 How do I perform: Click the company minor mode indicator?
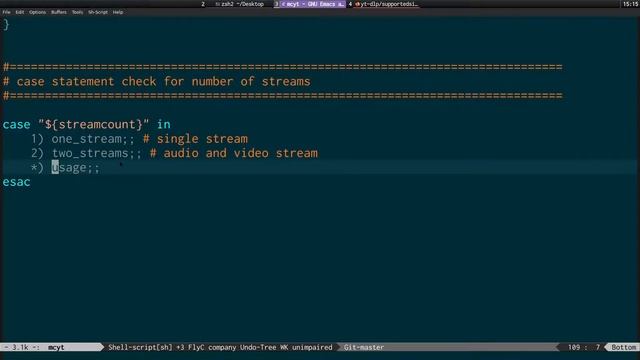pos(222,347)
